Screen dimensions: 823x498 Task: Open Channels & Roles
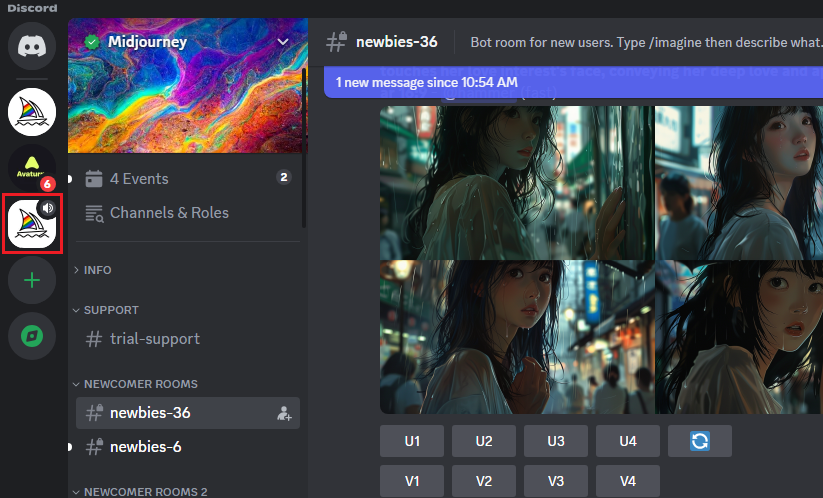coord(188,213)
